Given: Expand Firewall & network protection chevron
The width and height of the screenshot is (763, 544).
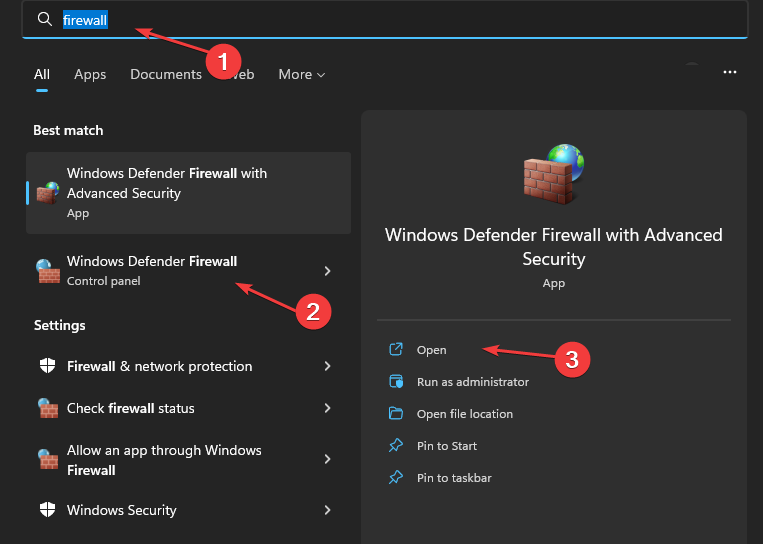Looking at the screenshot, I should tap(327, 367).
